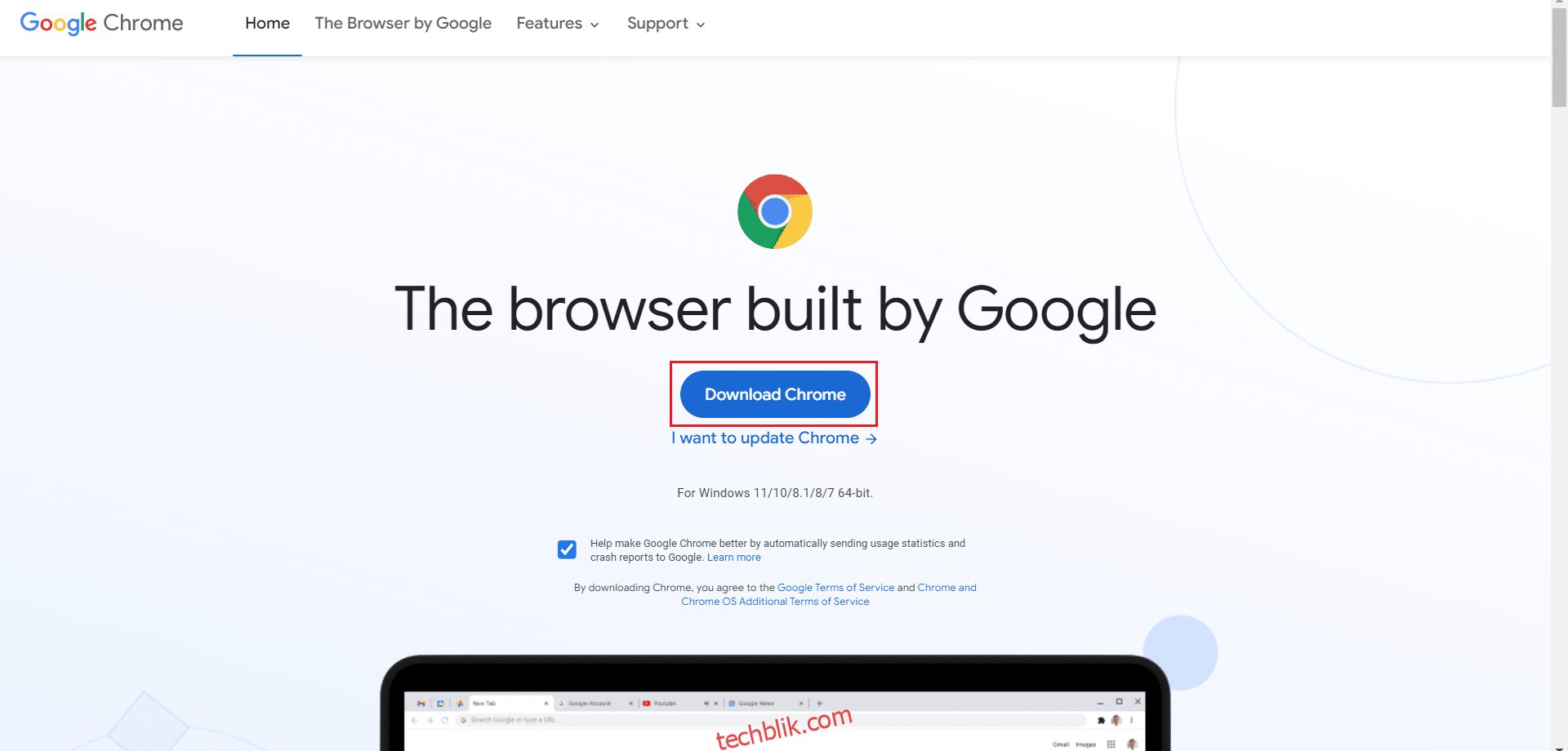Screen dimensions: 1568x751
Task: Uncheck the usage statistics checkbox
Action: point(567,549)
